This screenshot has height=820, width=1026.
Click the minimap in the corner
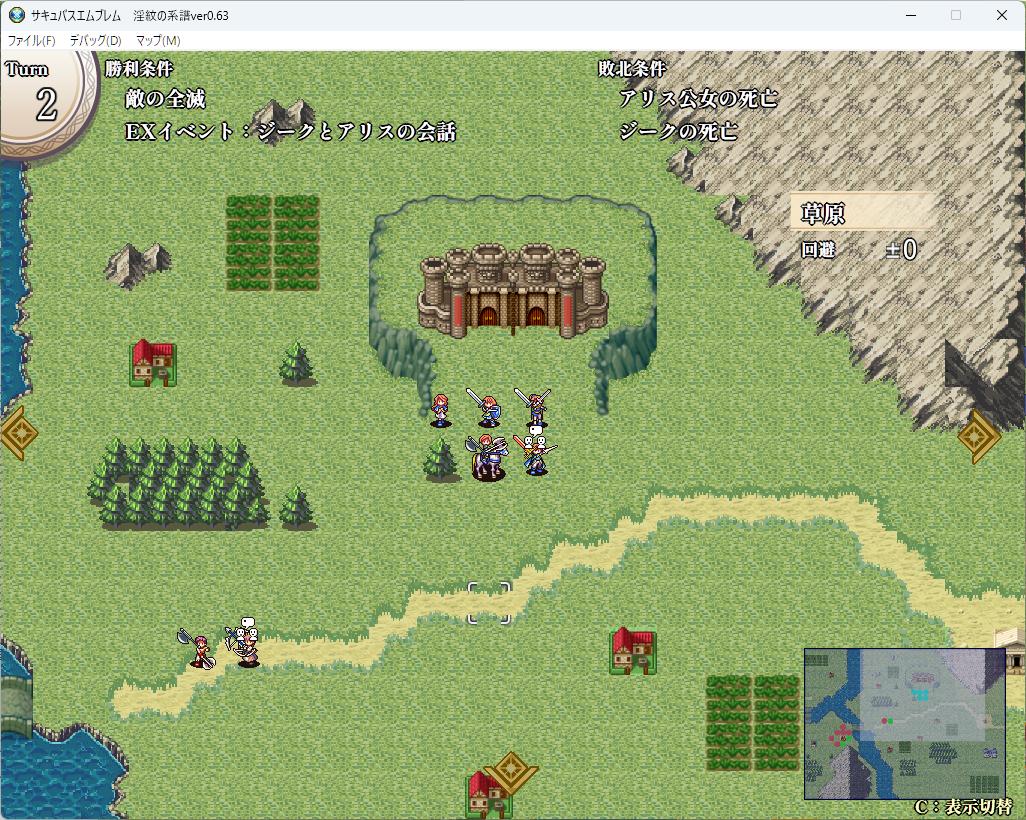click(904, 723)
